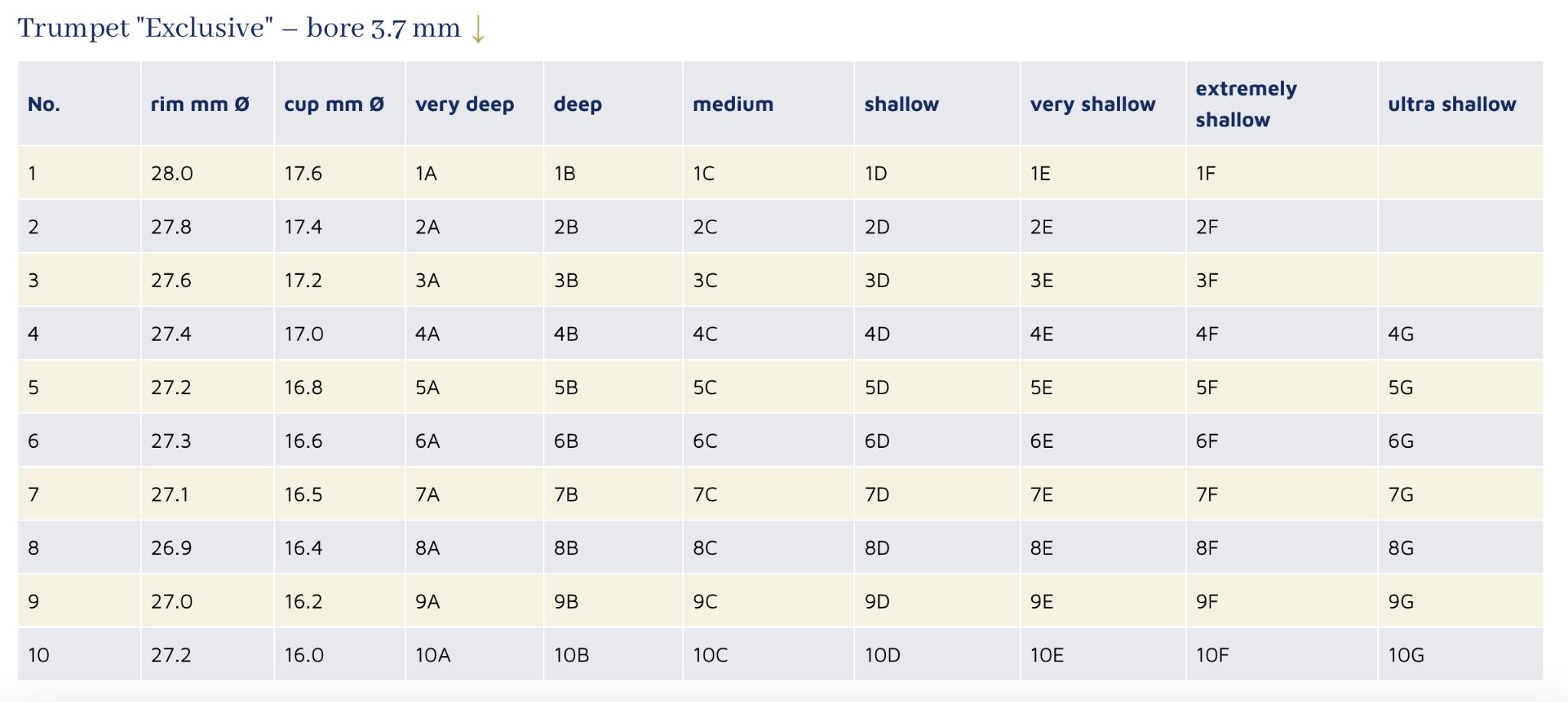Image resolution: width=1568 pixels, height=702 pixels.
Task: Click the "very deep" column header
Action: click(x=465, y=104)
